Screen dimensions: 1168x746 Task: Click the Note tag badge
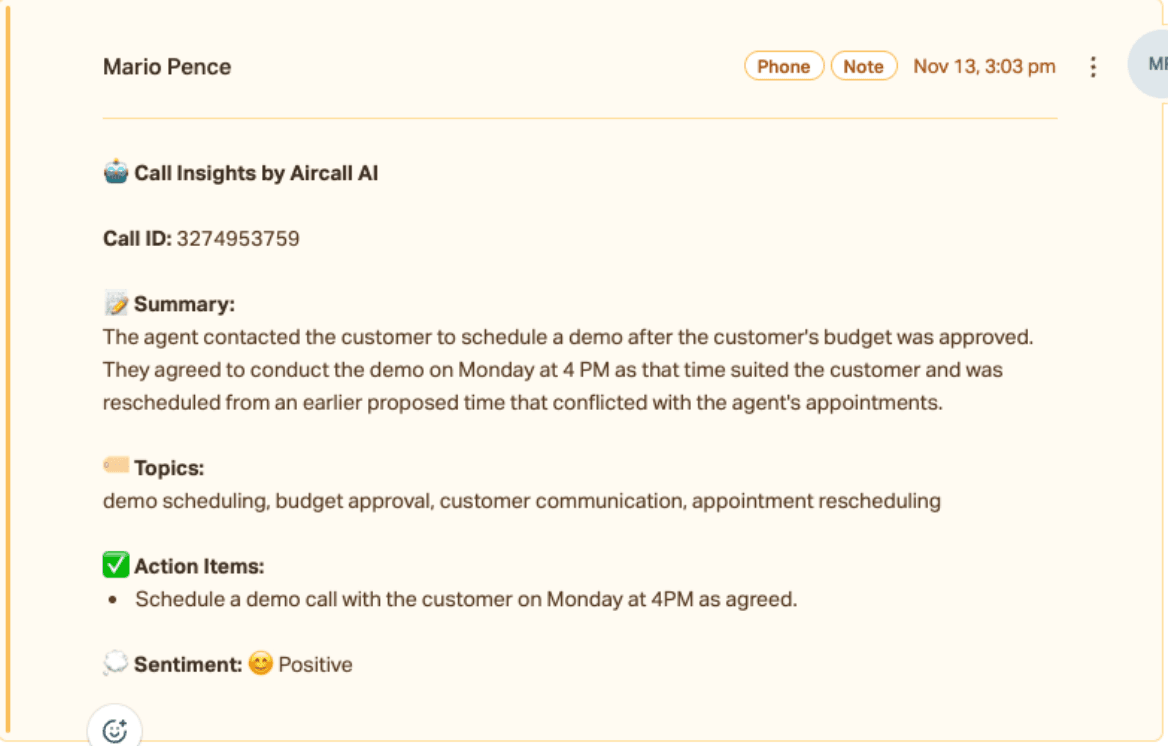point(863,67)
